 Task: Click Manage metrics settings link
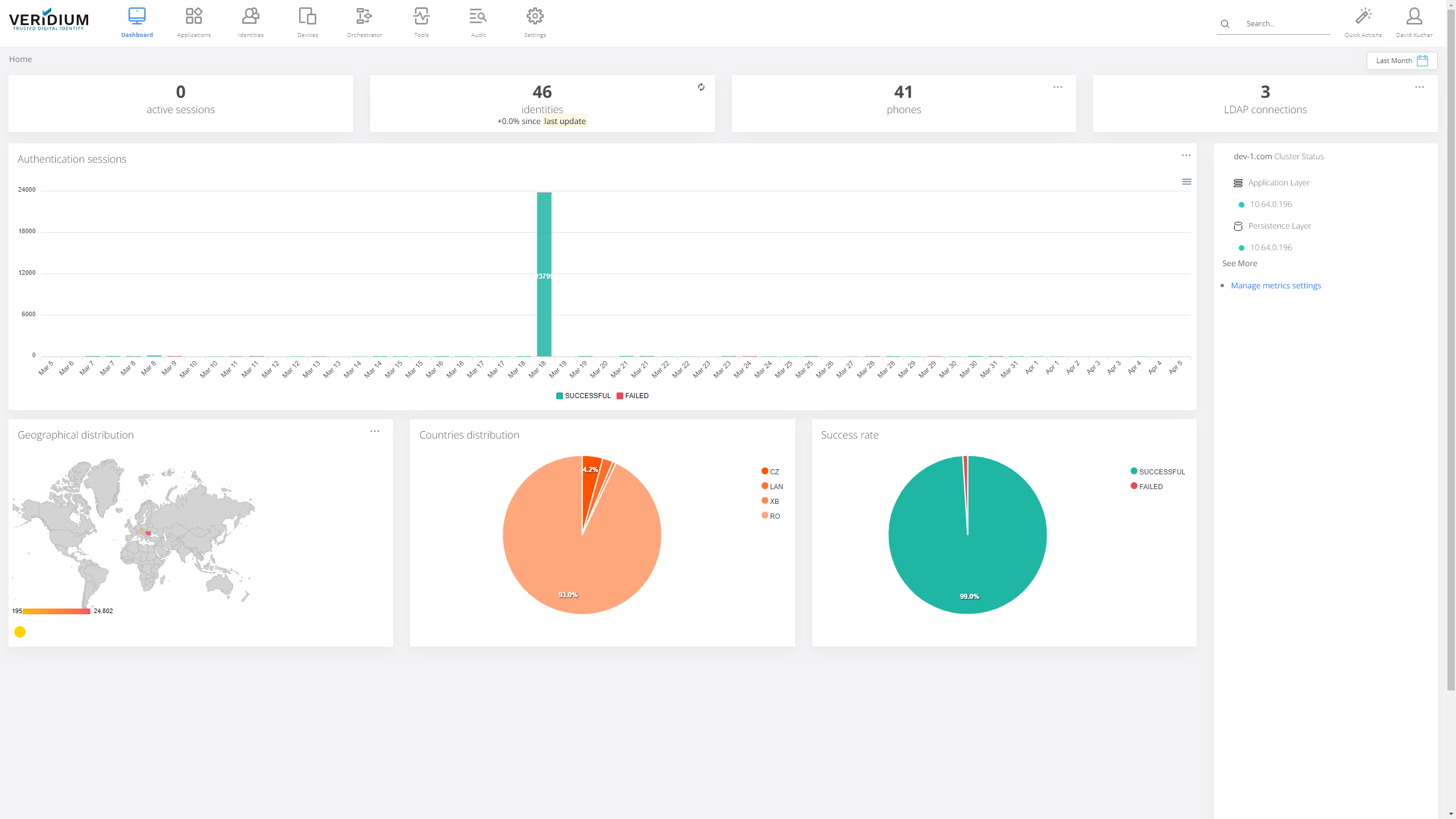(1276, 286)
